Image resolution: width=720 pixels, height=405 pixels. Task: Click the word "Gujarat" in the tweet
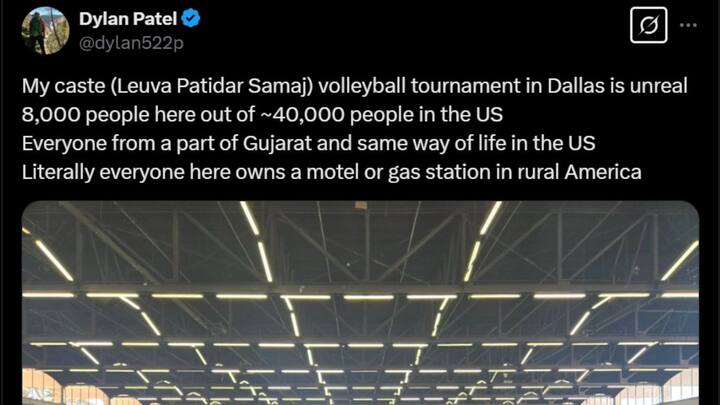click(277, 143)
